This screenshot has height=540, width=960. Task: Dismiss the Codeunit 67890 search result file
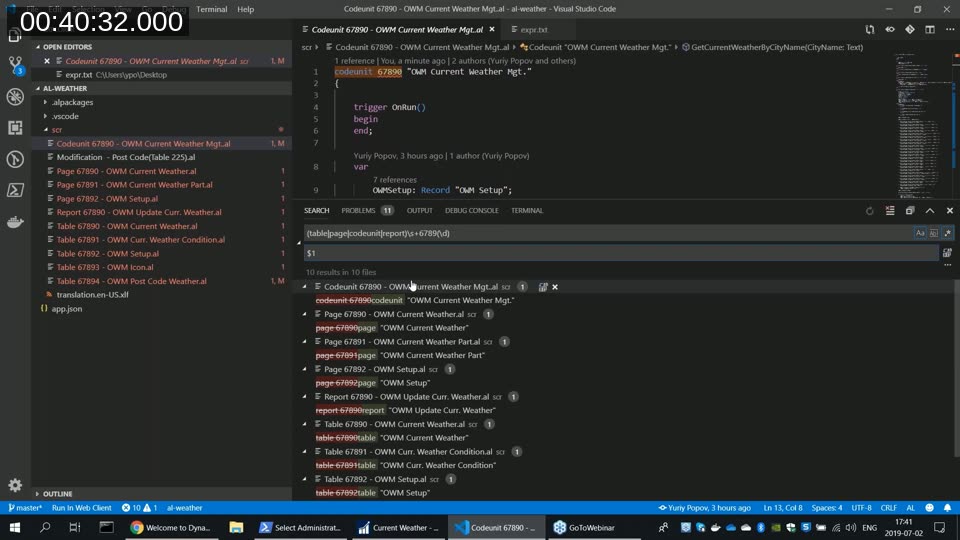point(555,287)
